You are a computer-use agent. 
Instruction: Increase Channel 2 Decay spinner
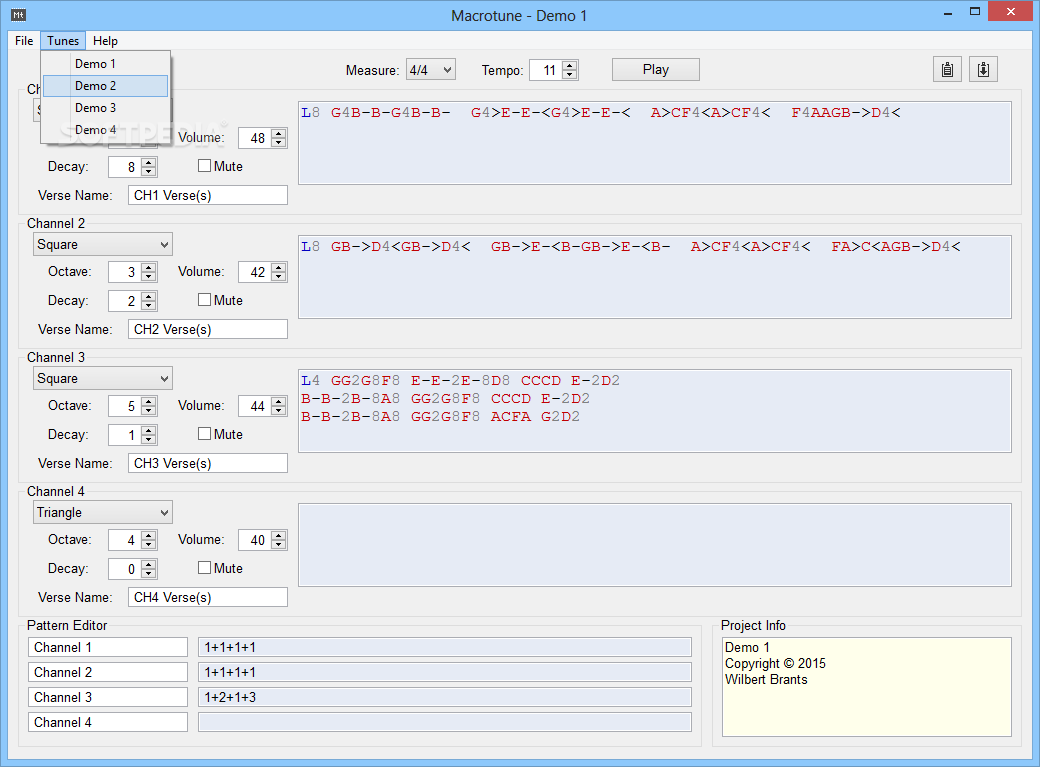[x=149, y=297]
